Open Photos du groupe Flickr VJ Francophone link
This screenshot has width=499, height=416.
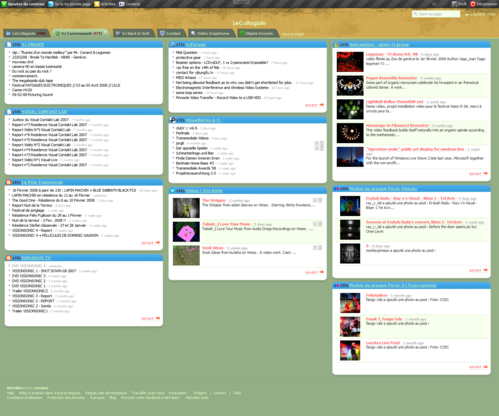(393, 285)
